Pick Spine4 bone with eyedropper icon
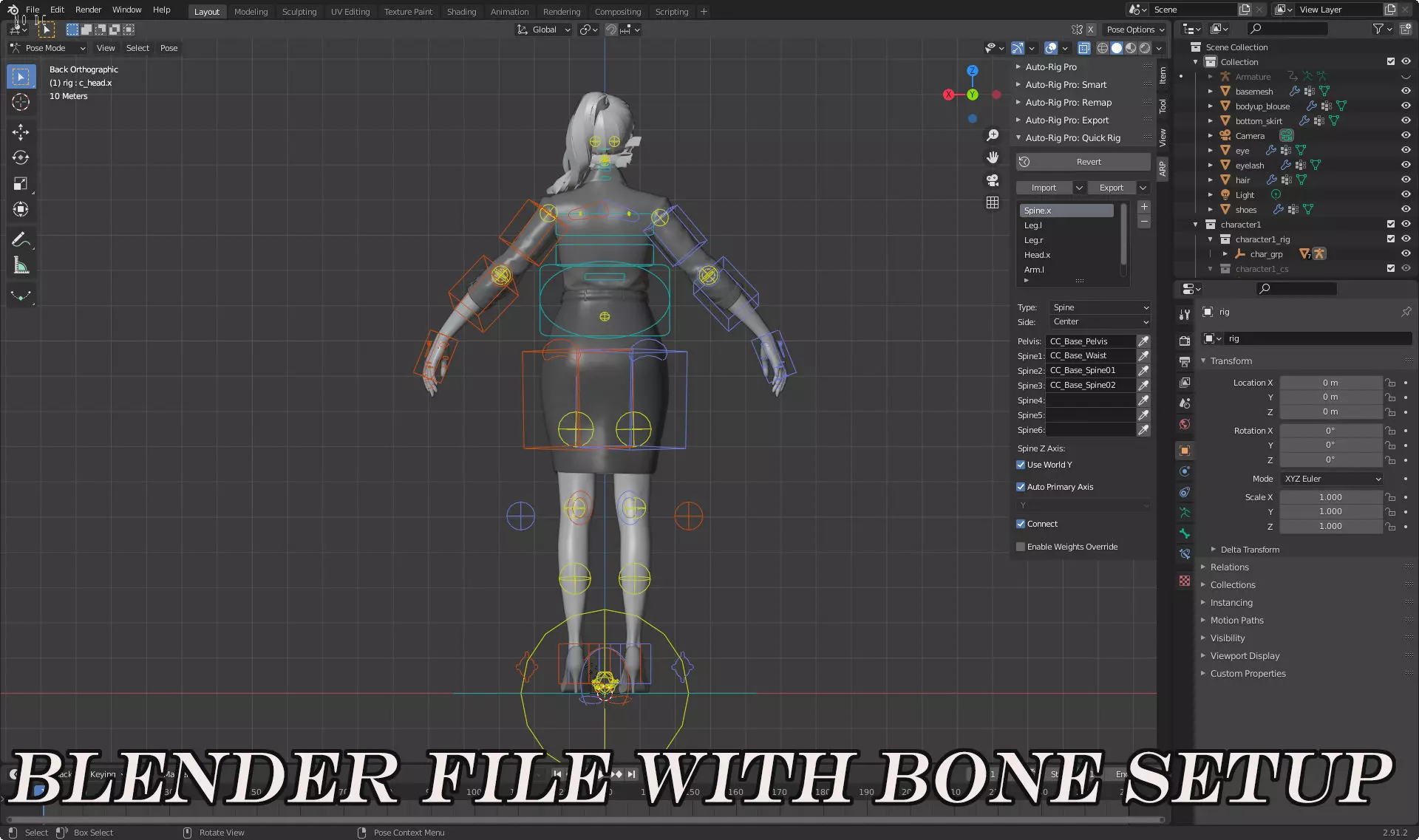The image size is (1419, 840). 1143,400
